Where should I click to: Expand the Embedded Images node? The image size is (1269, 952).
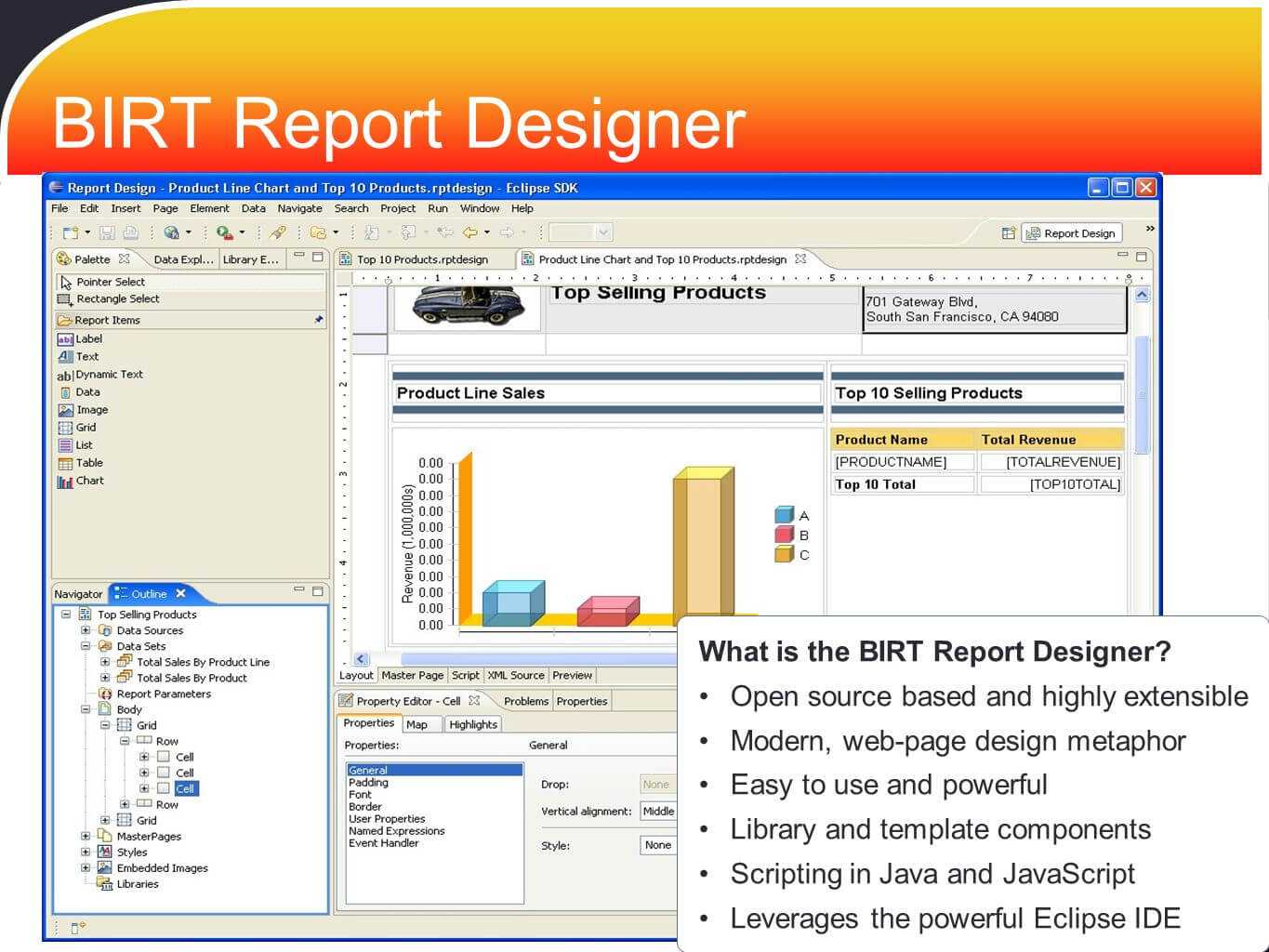coord(86,868)
